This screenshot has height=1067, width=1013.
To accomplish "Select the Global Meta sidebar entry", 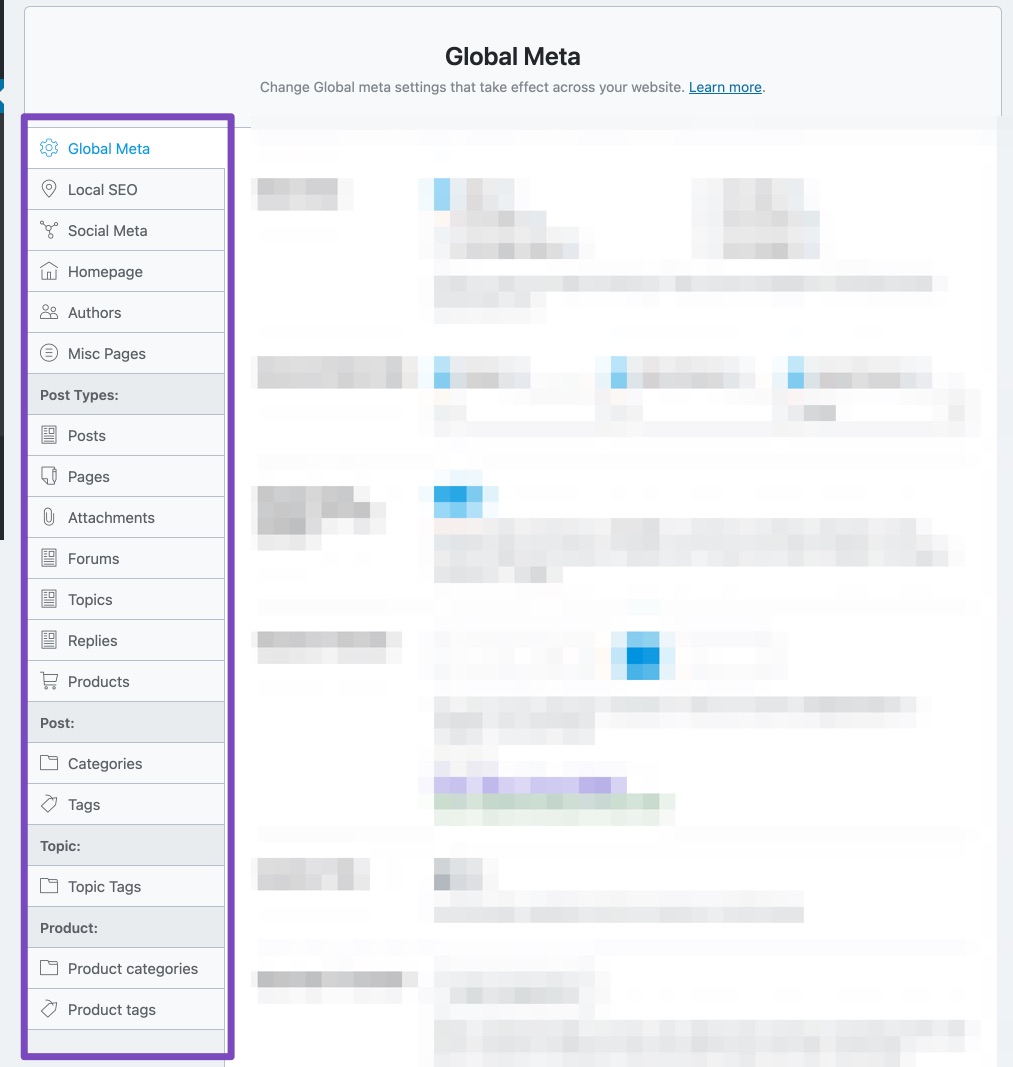I will point(108,147).
